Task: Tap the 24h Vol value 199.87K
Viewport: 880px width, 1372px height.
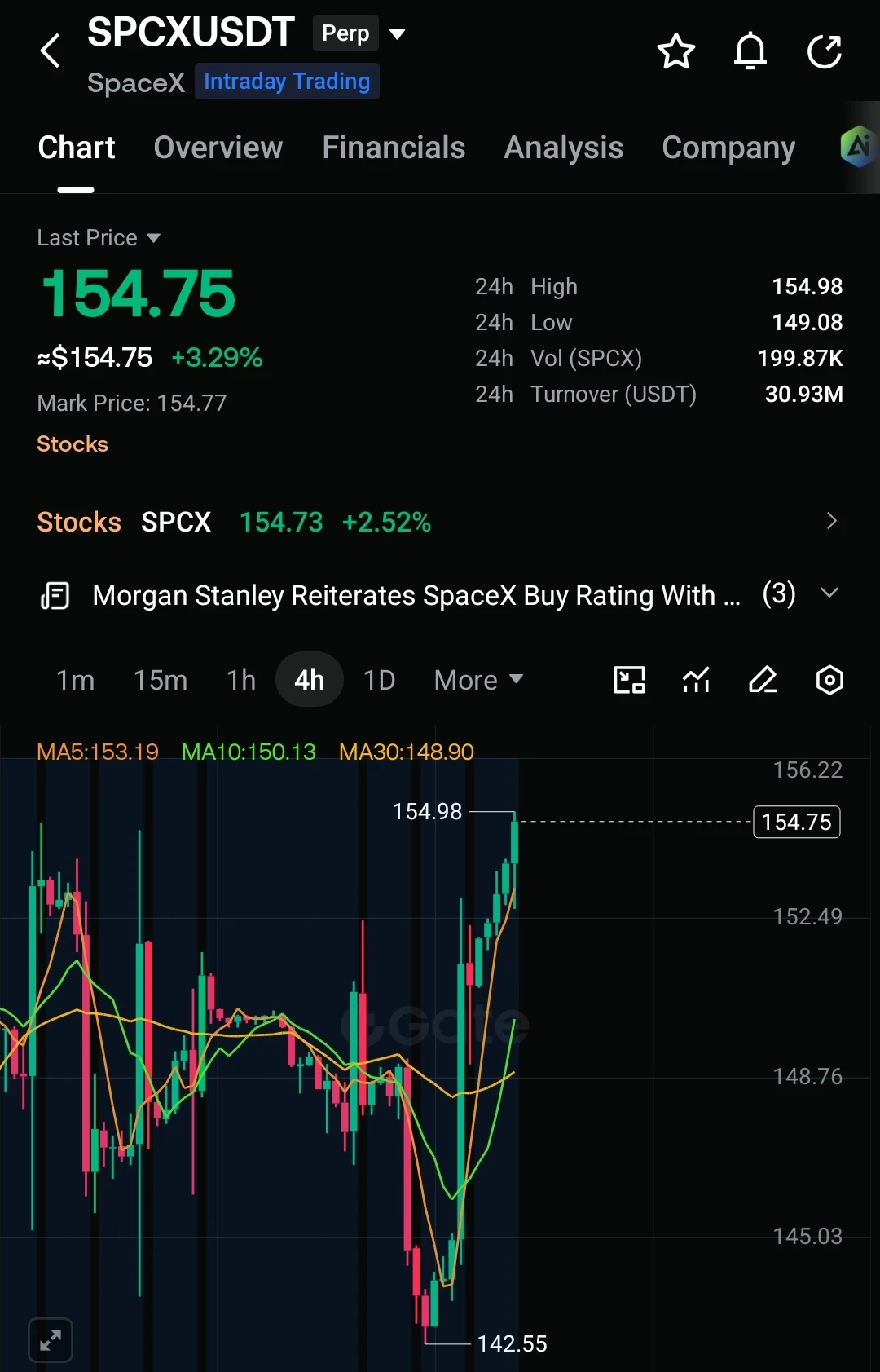Action: click(x=800, y=359)
